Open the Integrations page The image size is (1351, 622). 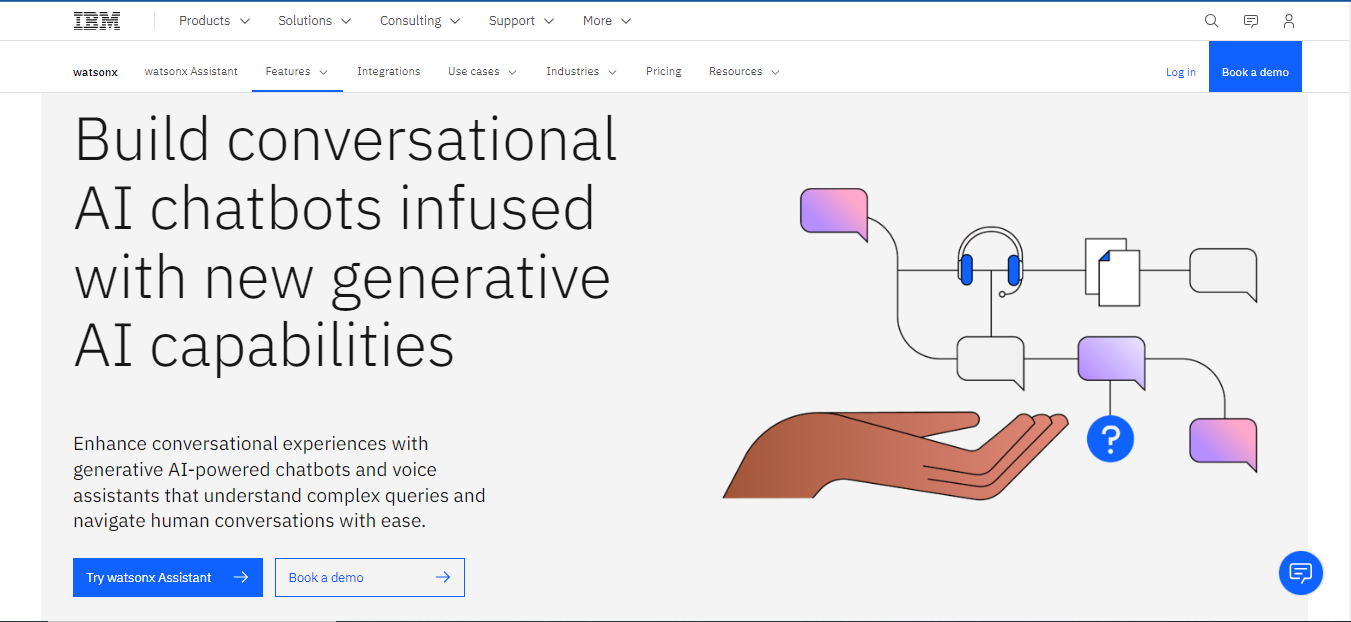(389, 71)
